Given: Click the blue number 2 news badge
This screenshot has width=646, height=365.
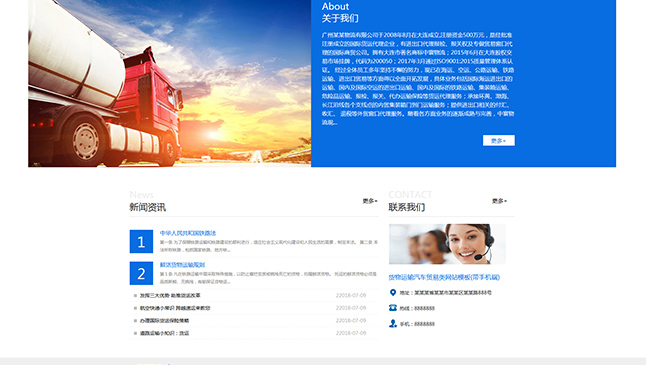Looking at the screenshot, I should tap(141, 273).
